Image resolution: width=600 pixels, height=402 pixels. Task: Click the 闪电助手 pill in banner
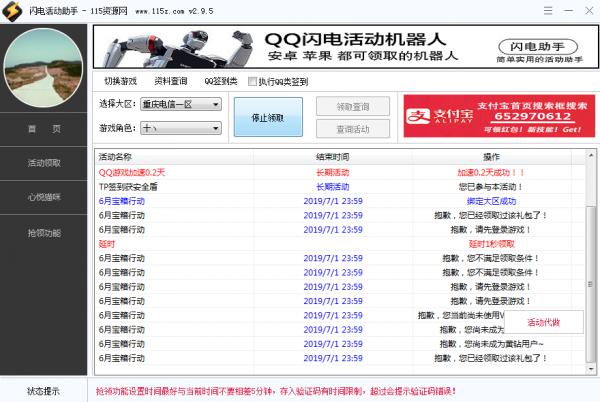click(x=538, y=47)
